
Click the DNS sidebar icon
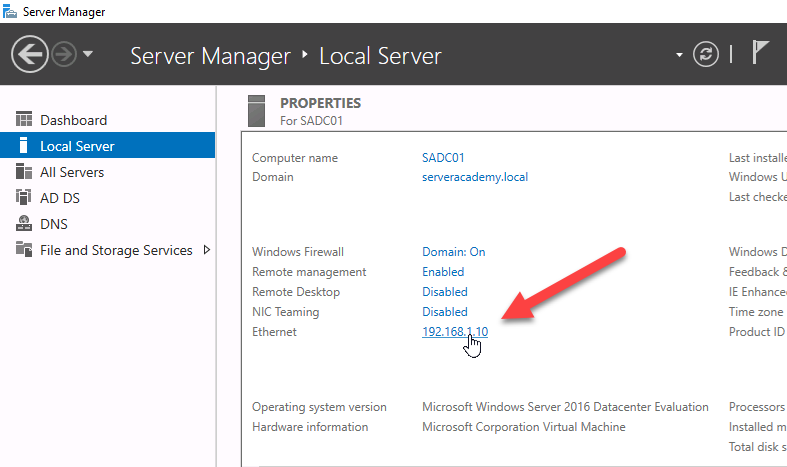pyautogui.click(x=24, y=223)
